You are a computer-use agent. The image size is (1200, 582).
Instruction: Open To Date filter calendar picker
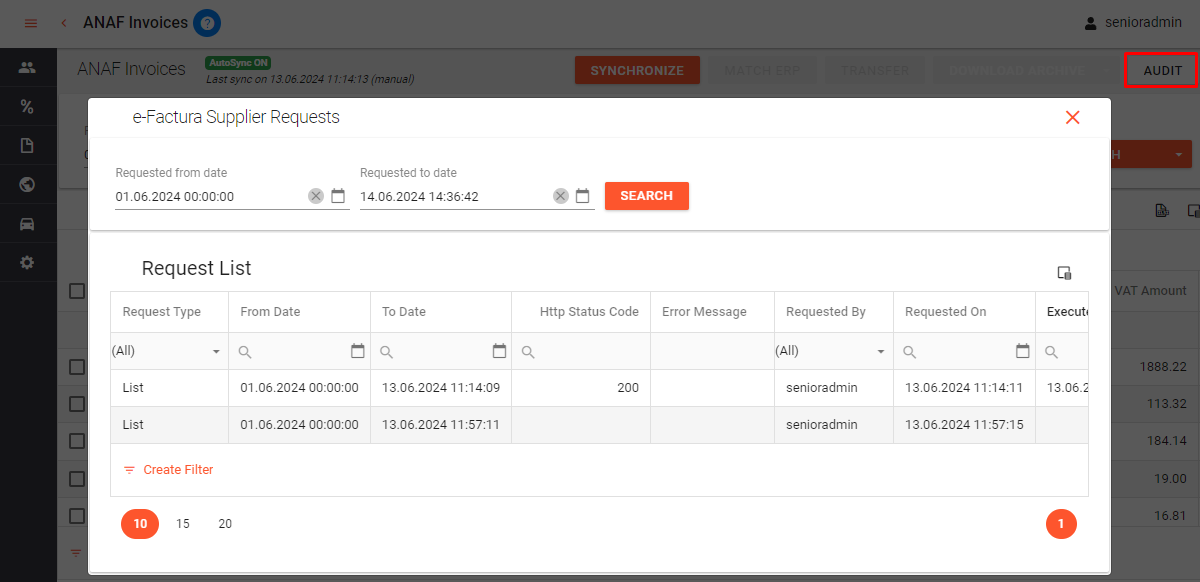coord(500,351)
